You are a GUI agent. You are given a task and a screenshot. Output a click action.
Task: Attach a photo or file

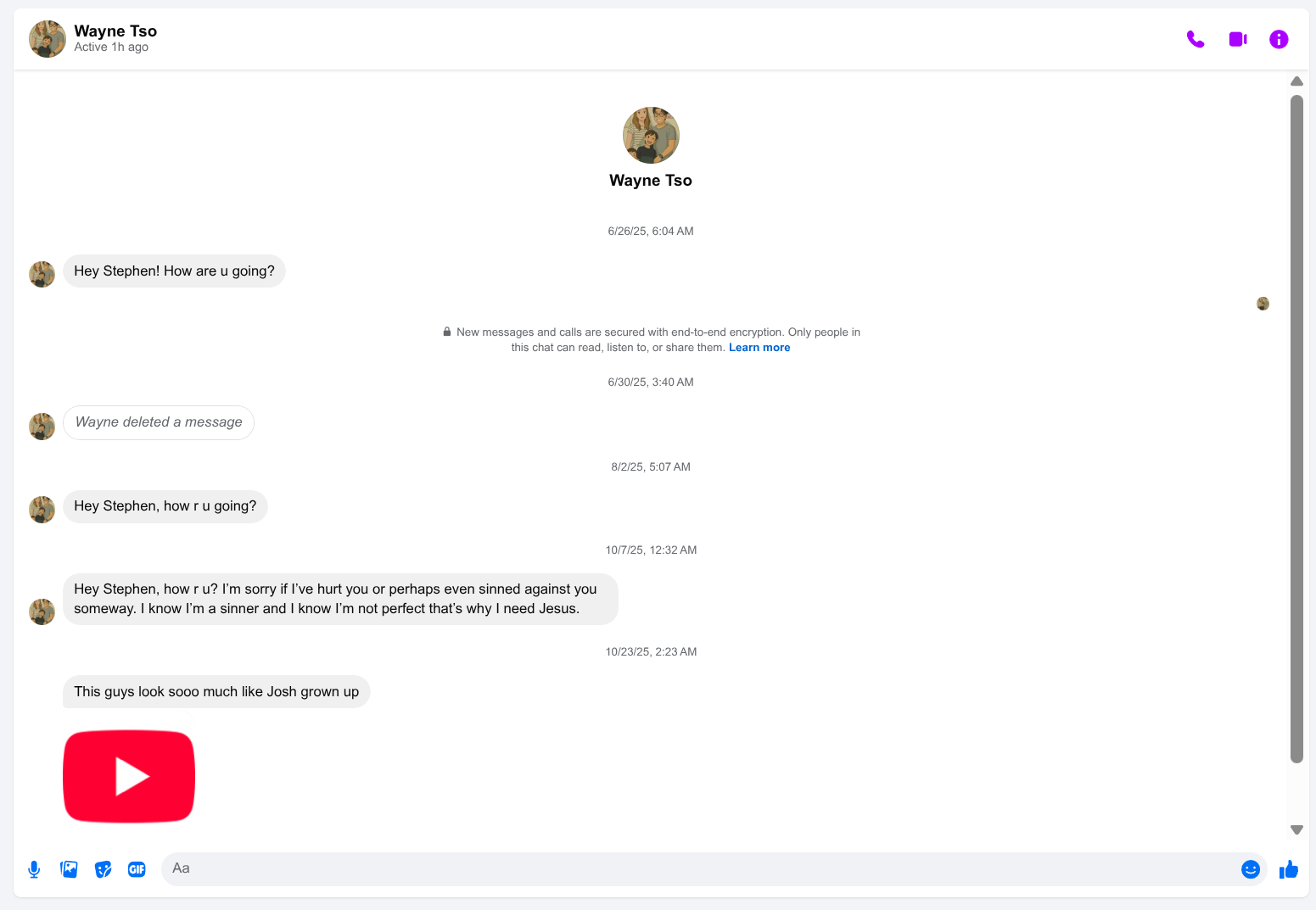tap(69, 869)
